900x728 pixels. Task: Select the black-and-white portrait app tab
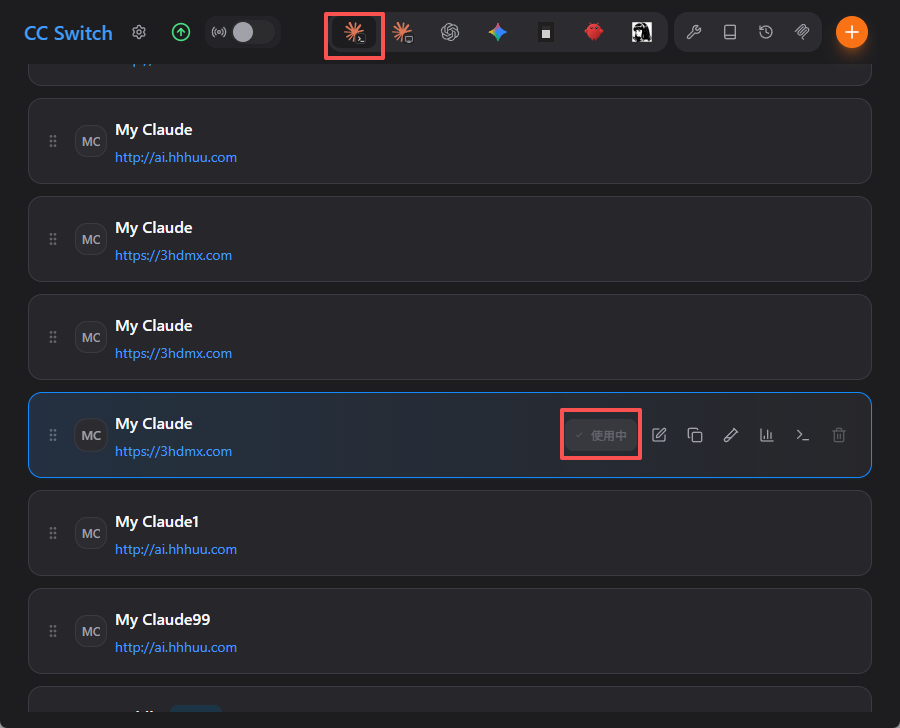(x=642, y=32)
